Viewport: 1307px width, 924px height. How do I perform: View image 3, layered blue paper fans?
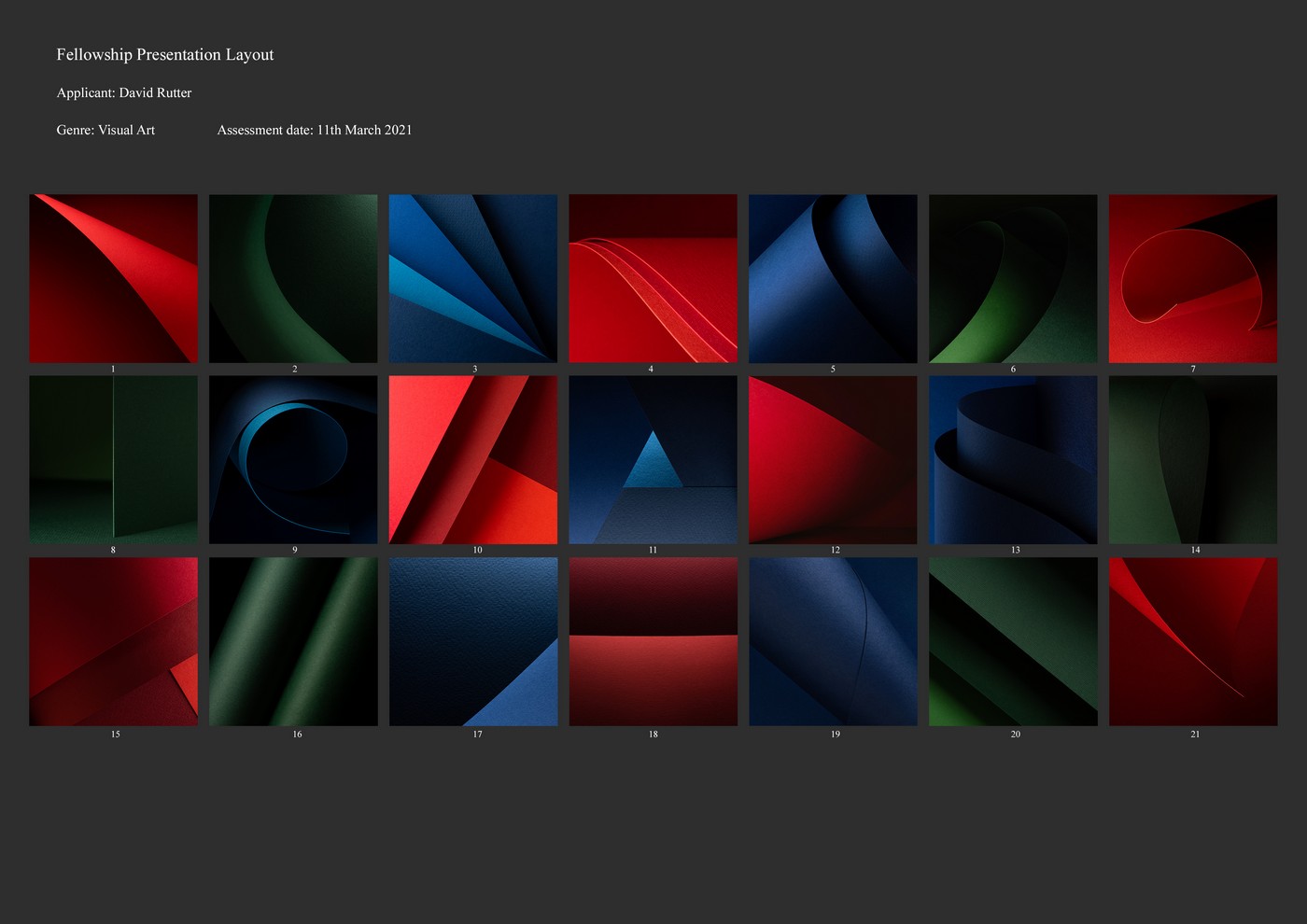pyautogui.click(x=473, y=277)
